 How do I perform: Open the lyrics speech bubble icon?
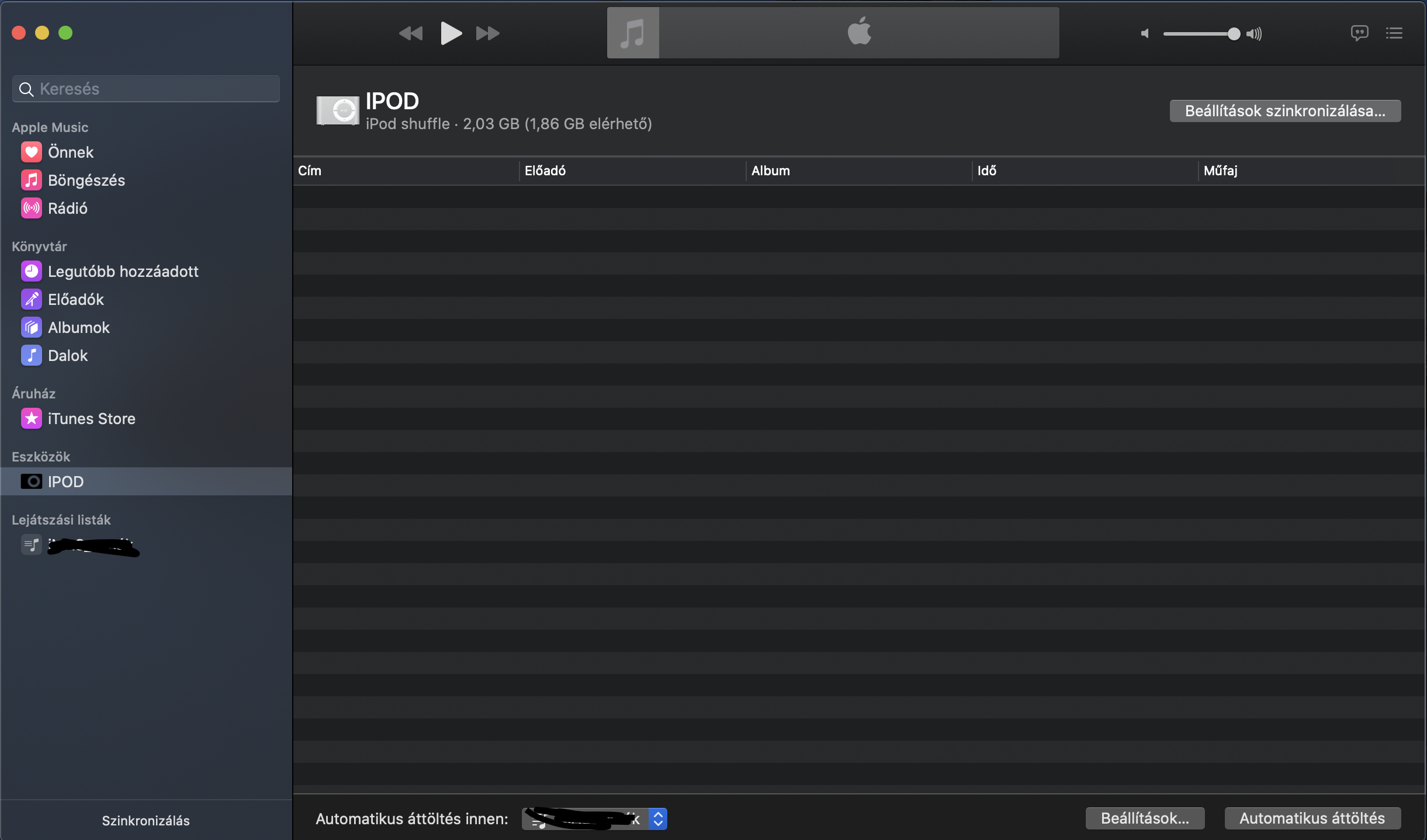click(1359, 33)
